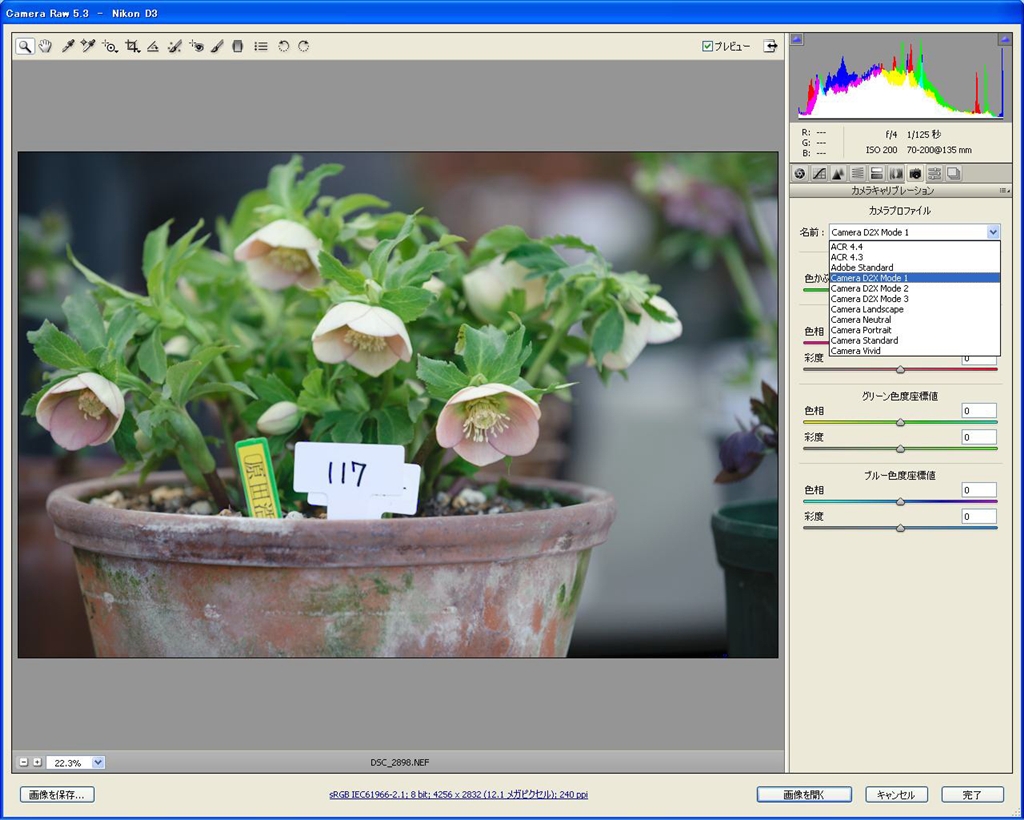1024x820 pixels.
Task: Select the Crop tool
Action: pos(132,46)
